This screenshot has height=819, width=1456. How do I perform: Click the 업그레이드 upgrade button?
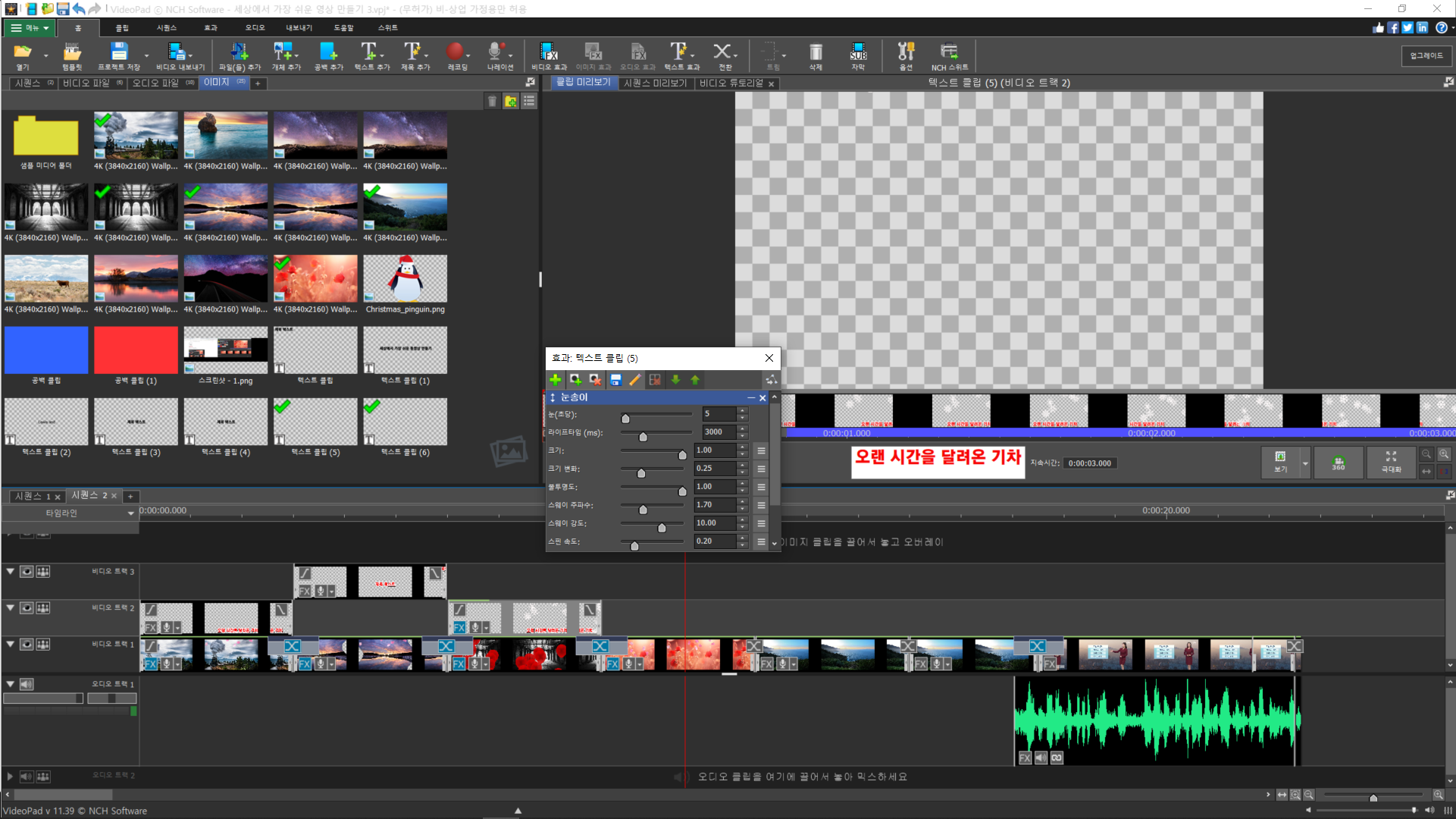click(1426, 55)
